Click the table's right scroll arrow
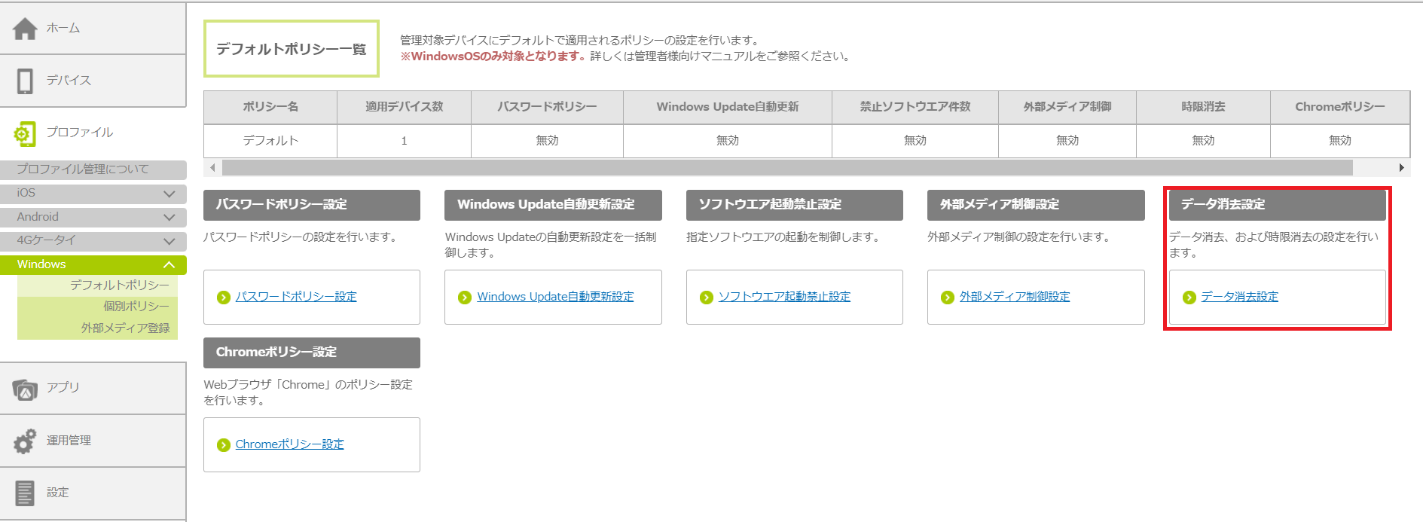The width and height of the screenshot is (1423, 522). coord(1402,168)
